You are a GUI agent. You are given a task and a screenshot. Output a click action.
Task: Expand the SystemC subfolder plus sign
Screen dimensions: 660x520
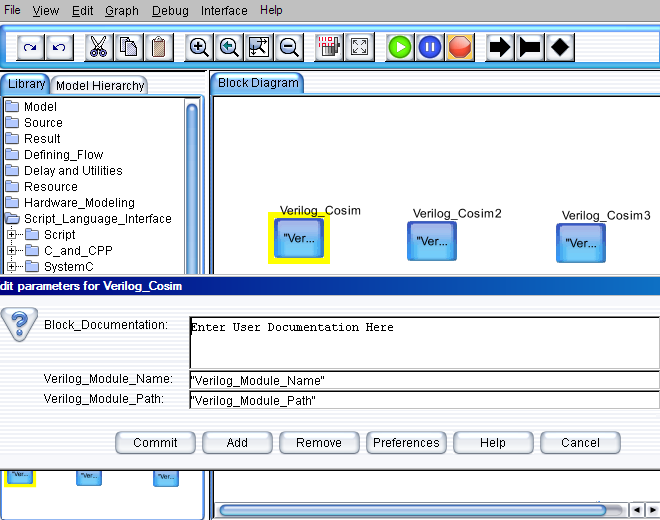[12, 267]
